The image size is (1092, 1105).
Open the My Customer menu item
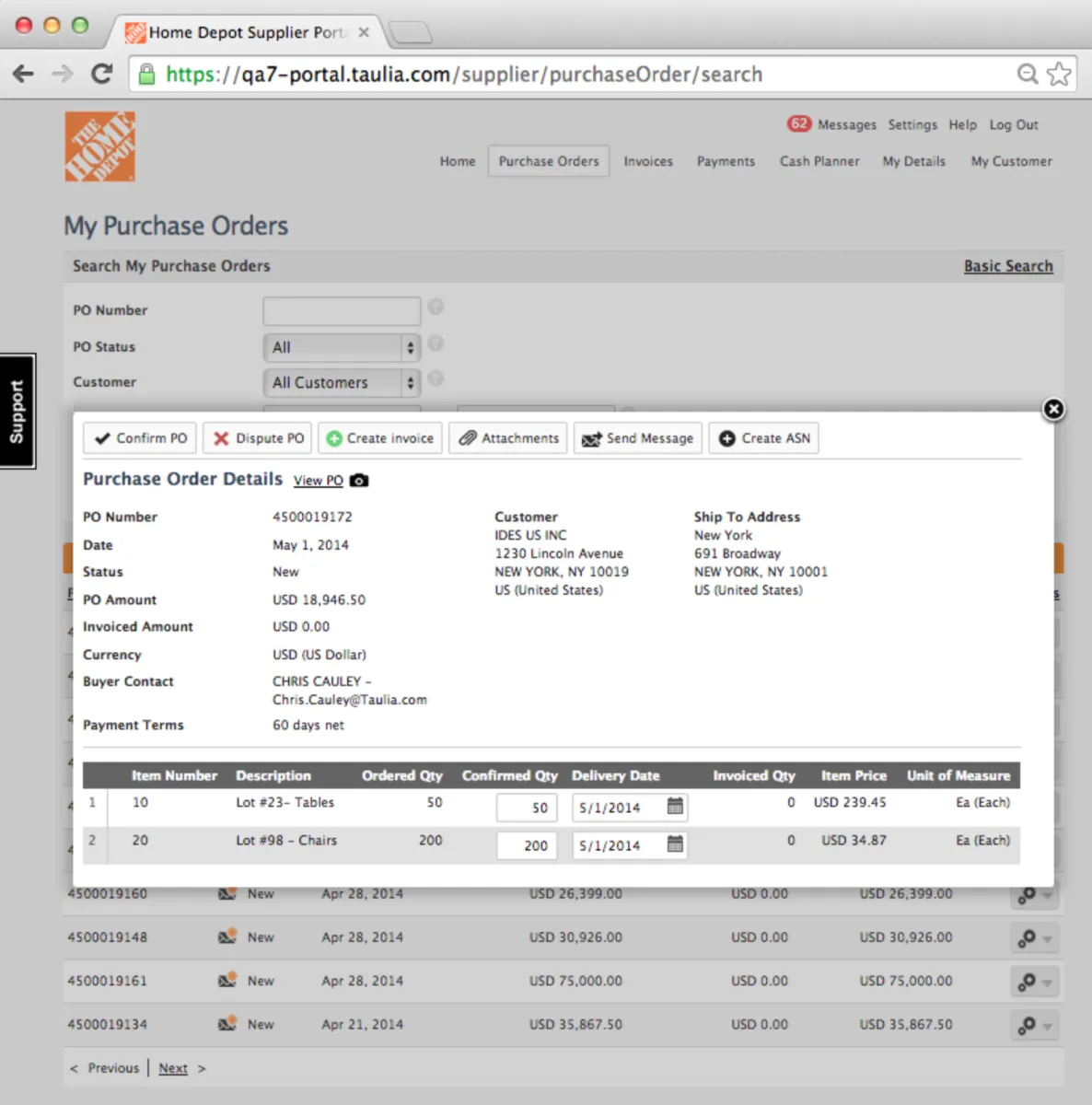pos(1011,161)
